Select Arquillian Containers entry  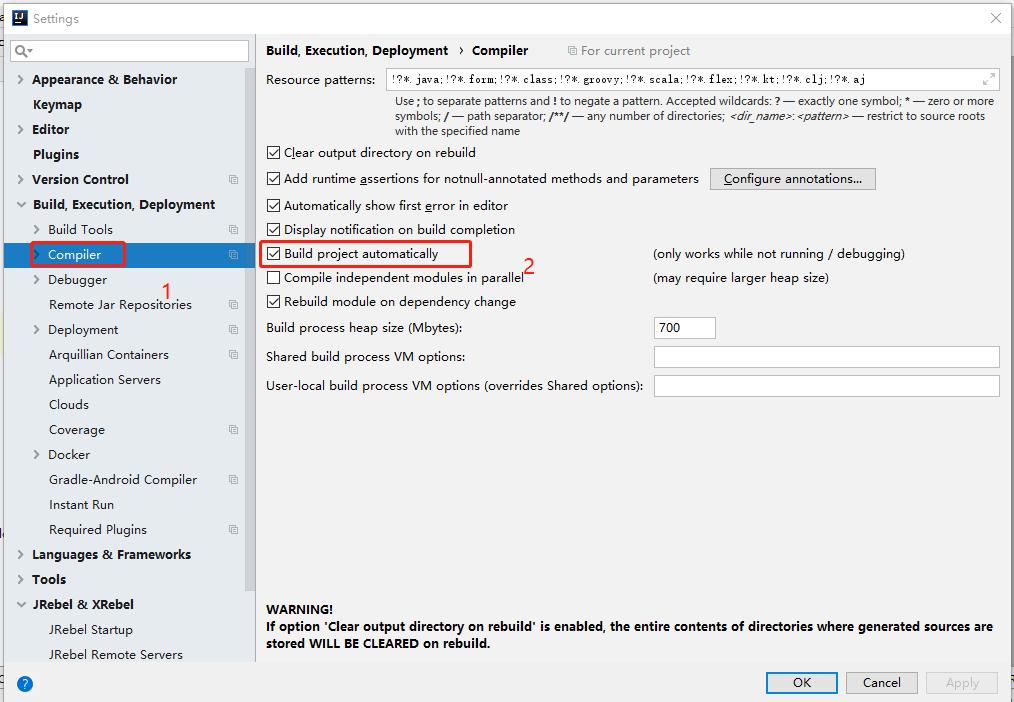(109, 355)
